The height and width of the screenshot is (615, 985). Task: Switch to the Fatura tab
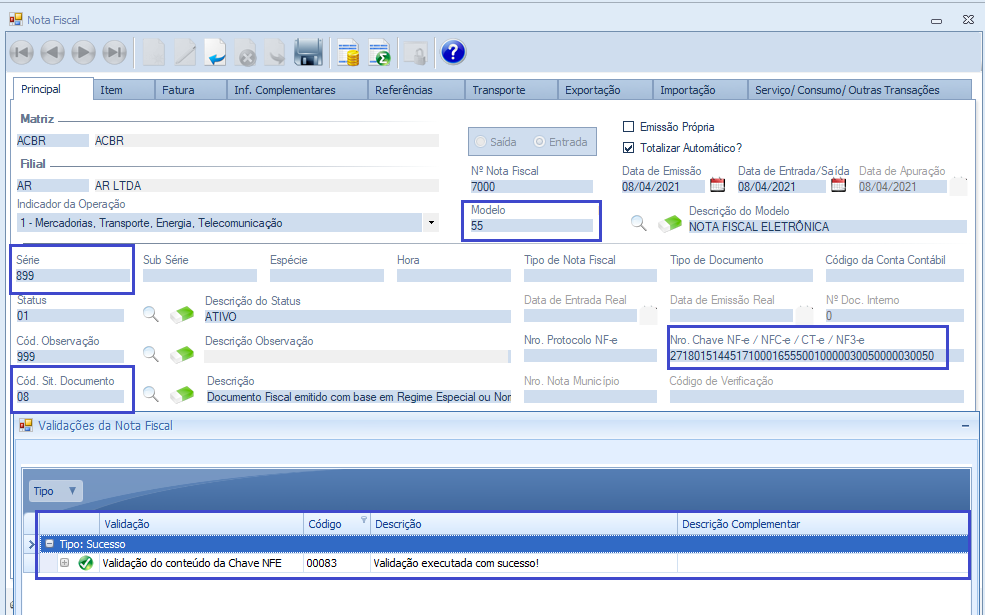pos(178,90)
